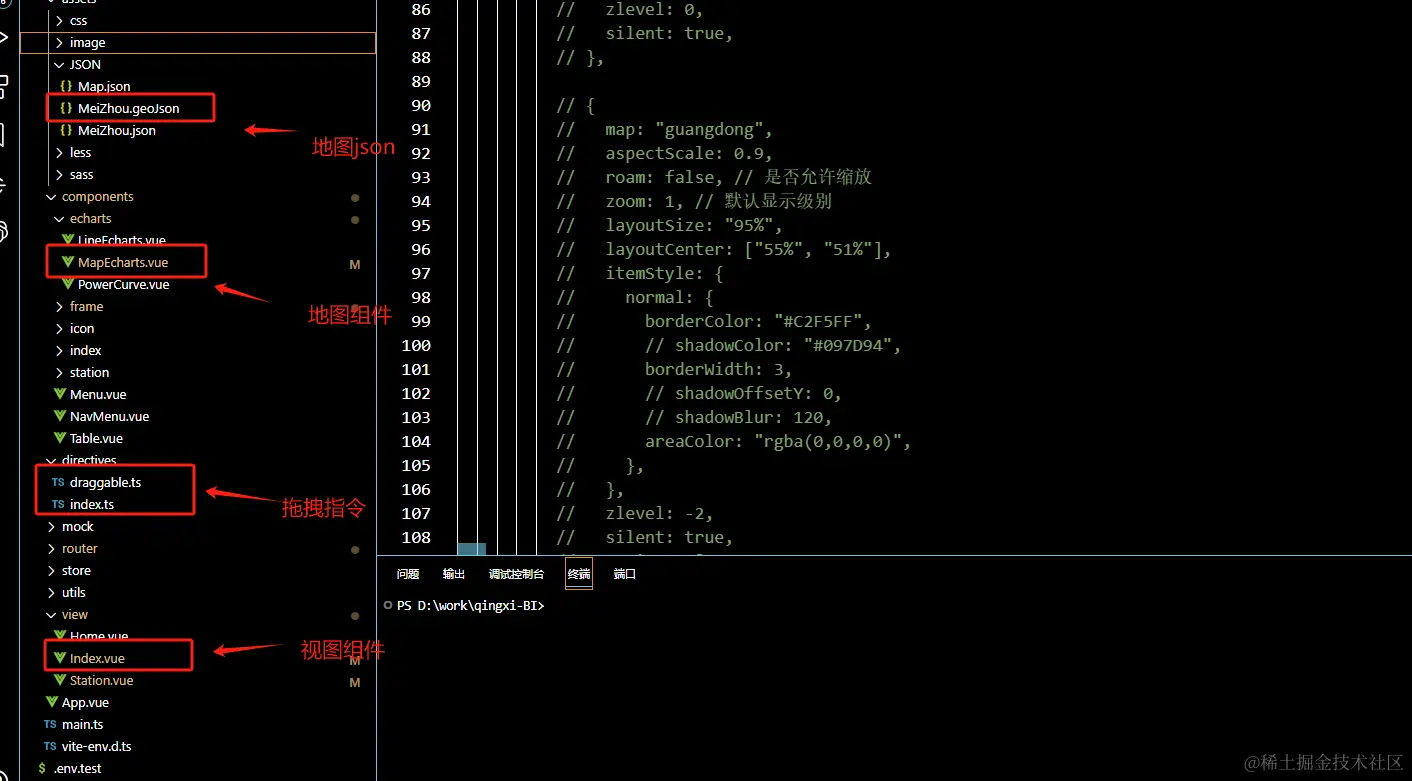Click the Vue logo next to Table.vue

(60, 439)
